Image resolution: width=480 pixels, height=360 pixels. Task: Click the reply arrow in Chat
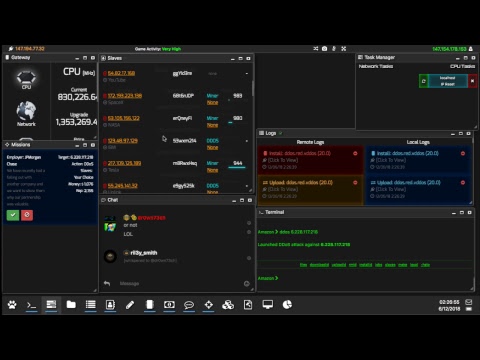[107, 283]
